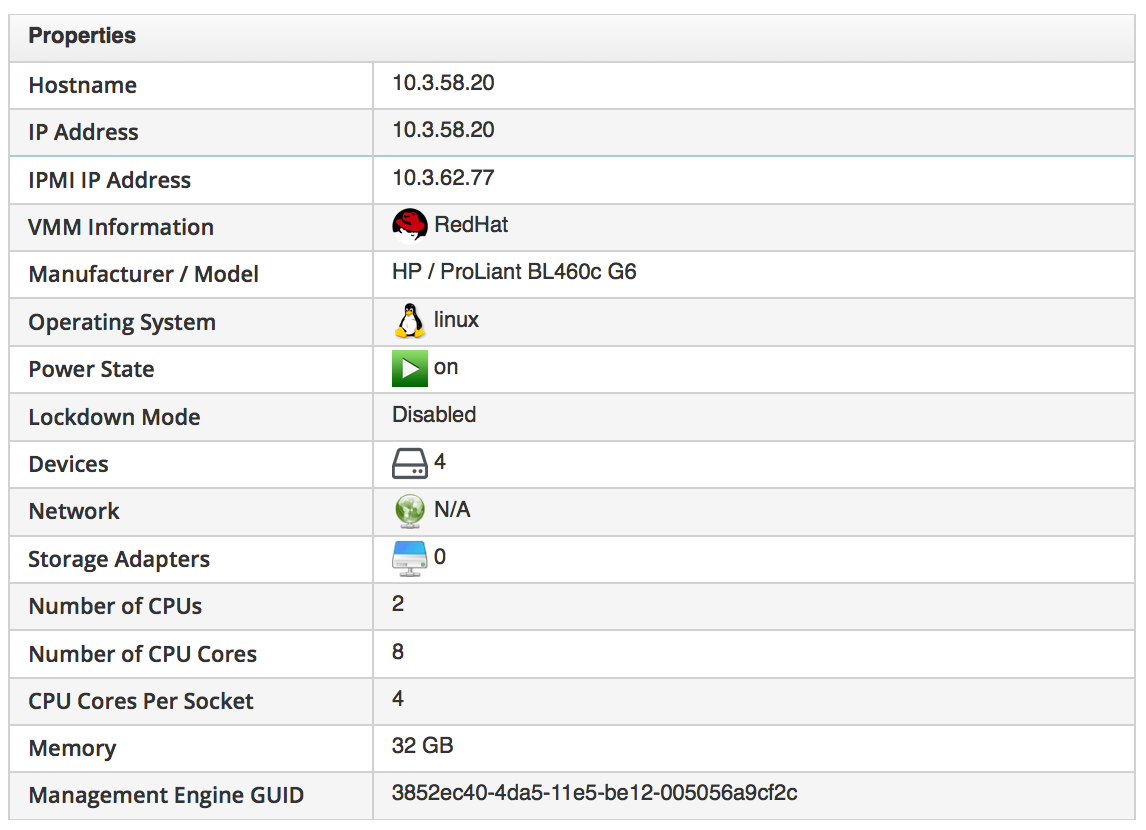The image size is (1146, 830).
Task: Click the Network globe icon
Action: coord(409,511)
